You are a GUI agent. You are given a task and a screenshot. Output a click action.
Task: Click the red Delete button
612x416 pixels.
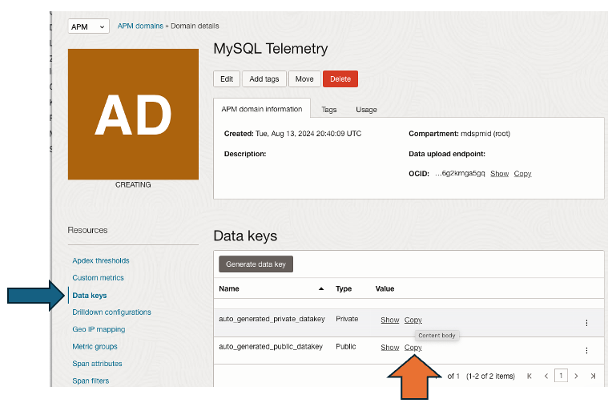pyautogui.click(x=340, y=79)
